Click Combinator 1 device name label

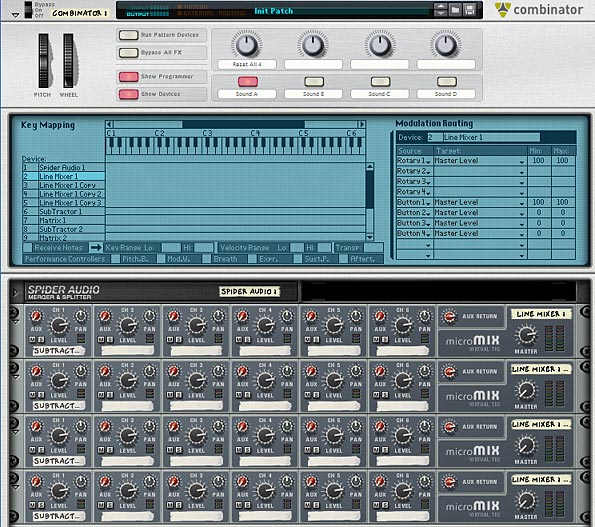tap(80, 13)
